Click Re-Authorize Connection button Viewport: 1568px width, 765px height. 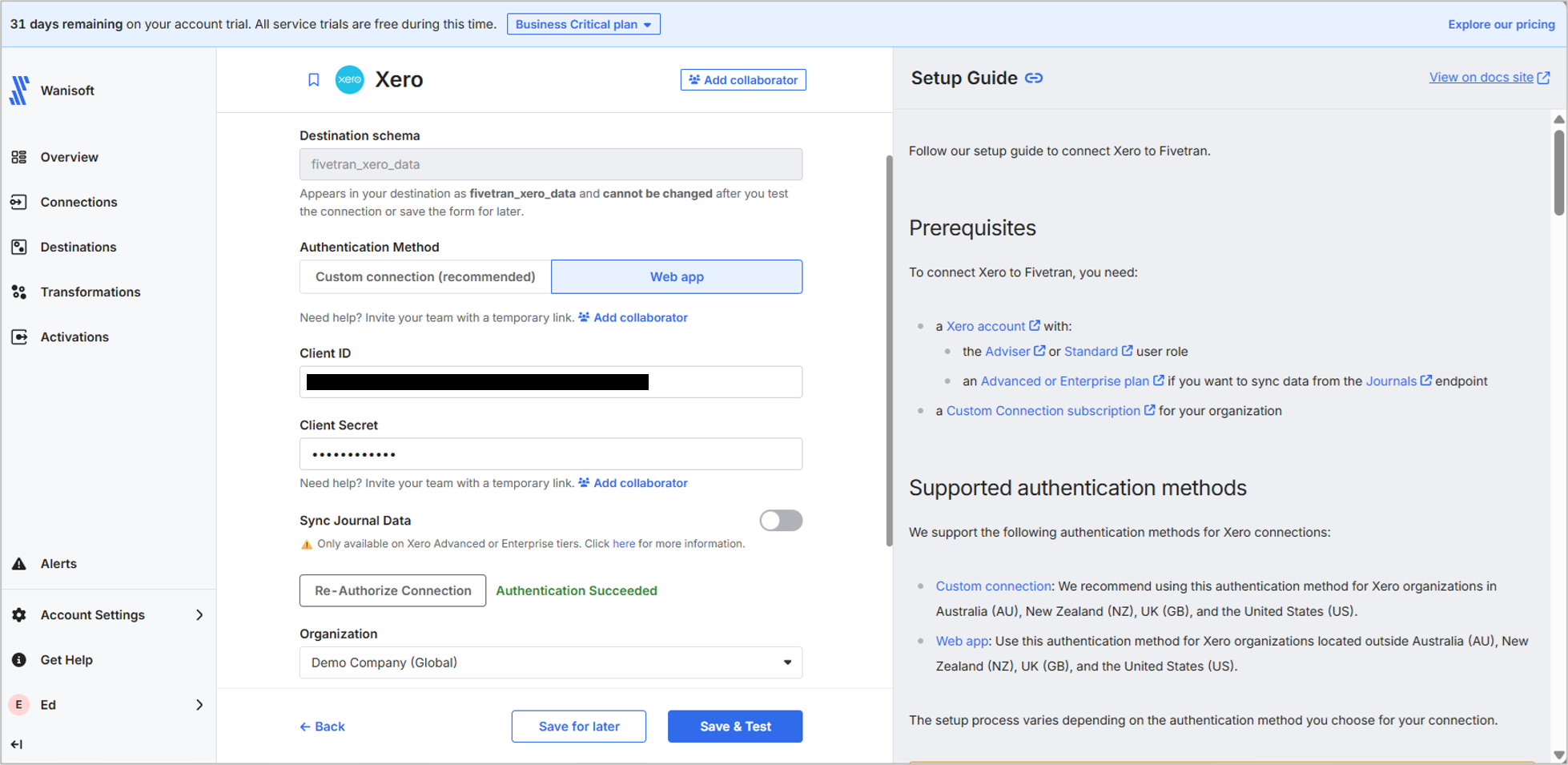[x=392, y=590]
